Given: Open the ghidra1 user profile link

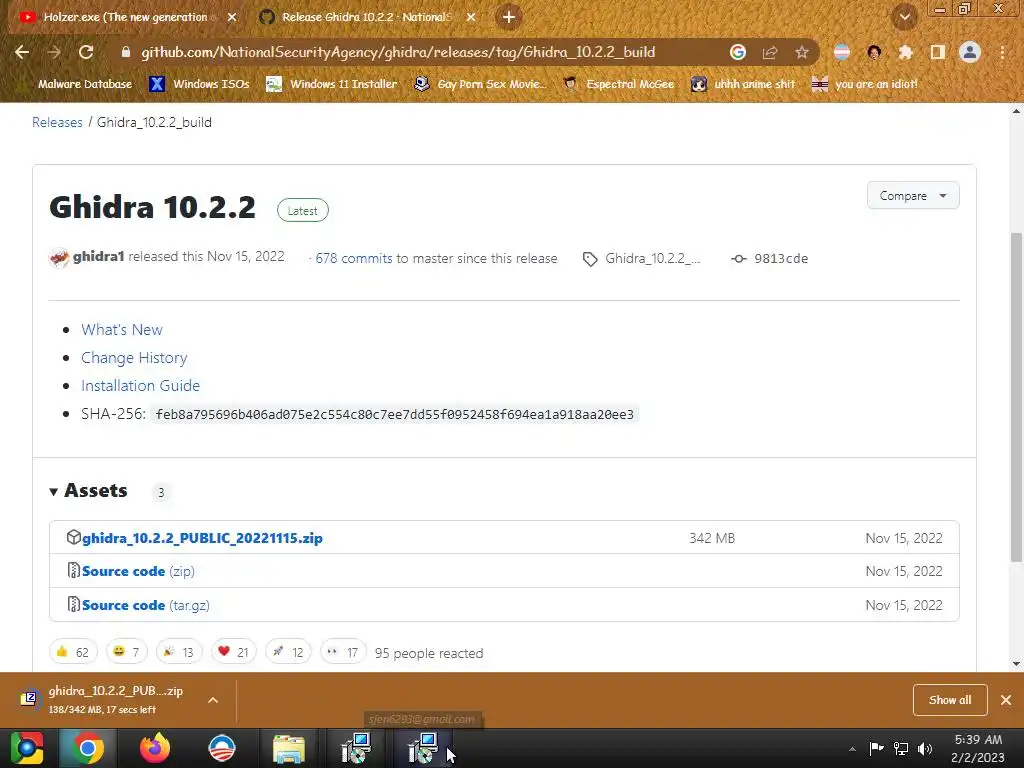Looking at the screenshot, I should point(99,257).
